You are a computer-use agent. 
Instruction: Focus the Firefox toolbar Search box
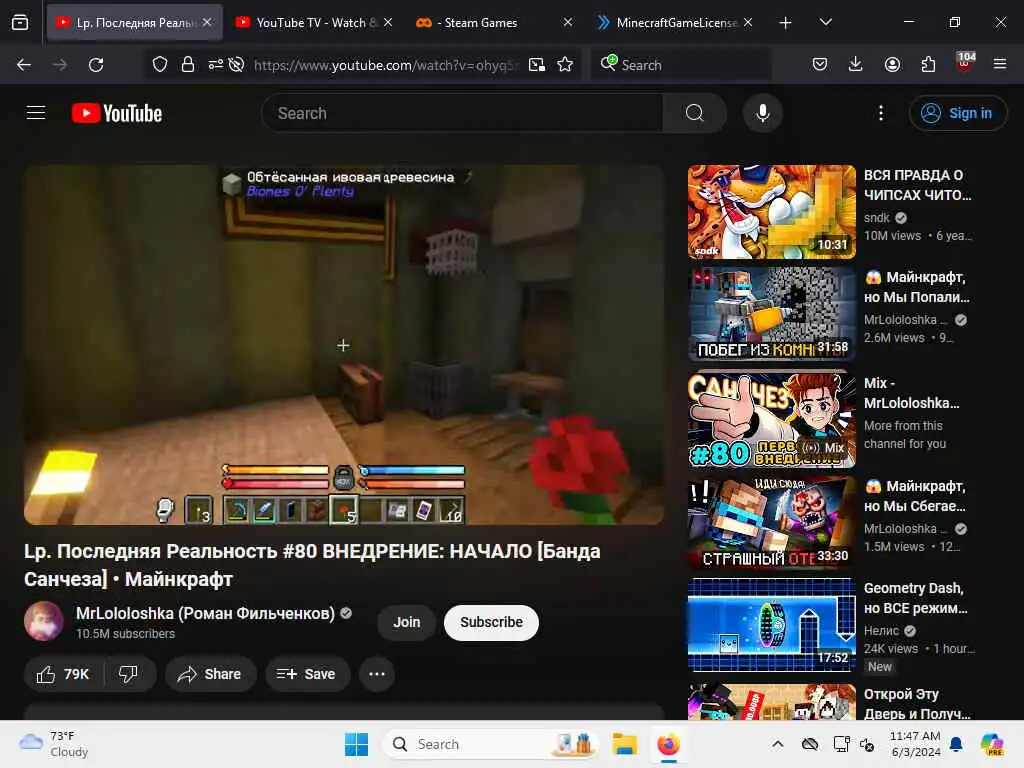tap(681, 65)
